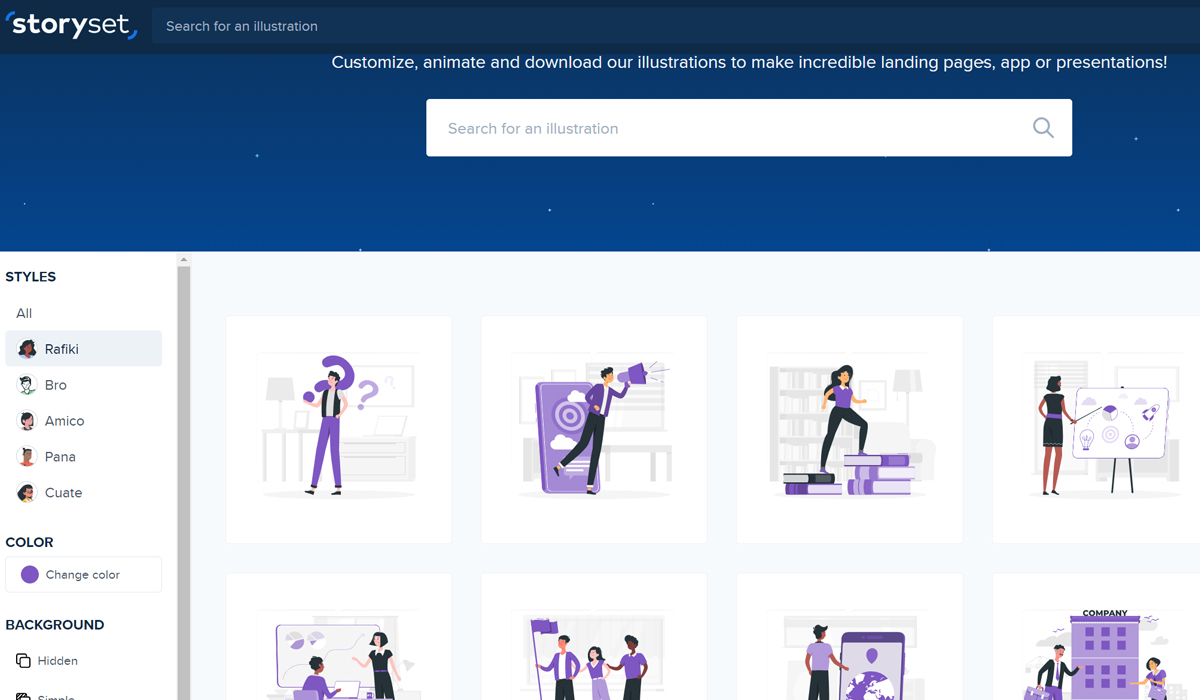This screenshot has width=1200, height=700.
Task: Open the team with flag illustration
Action: tap(594, 637)
